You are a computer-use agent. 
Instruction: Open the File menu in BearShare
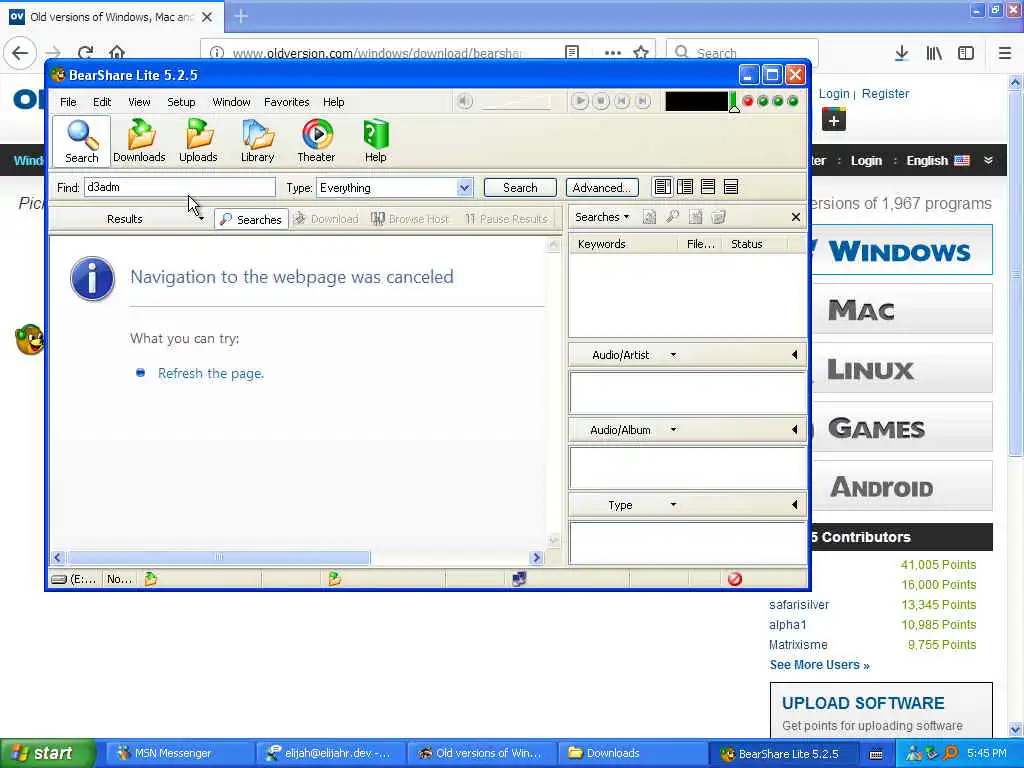click(x=68, y=102)
